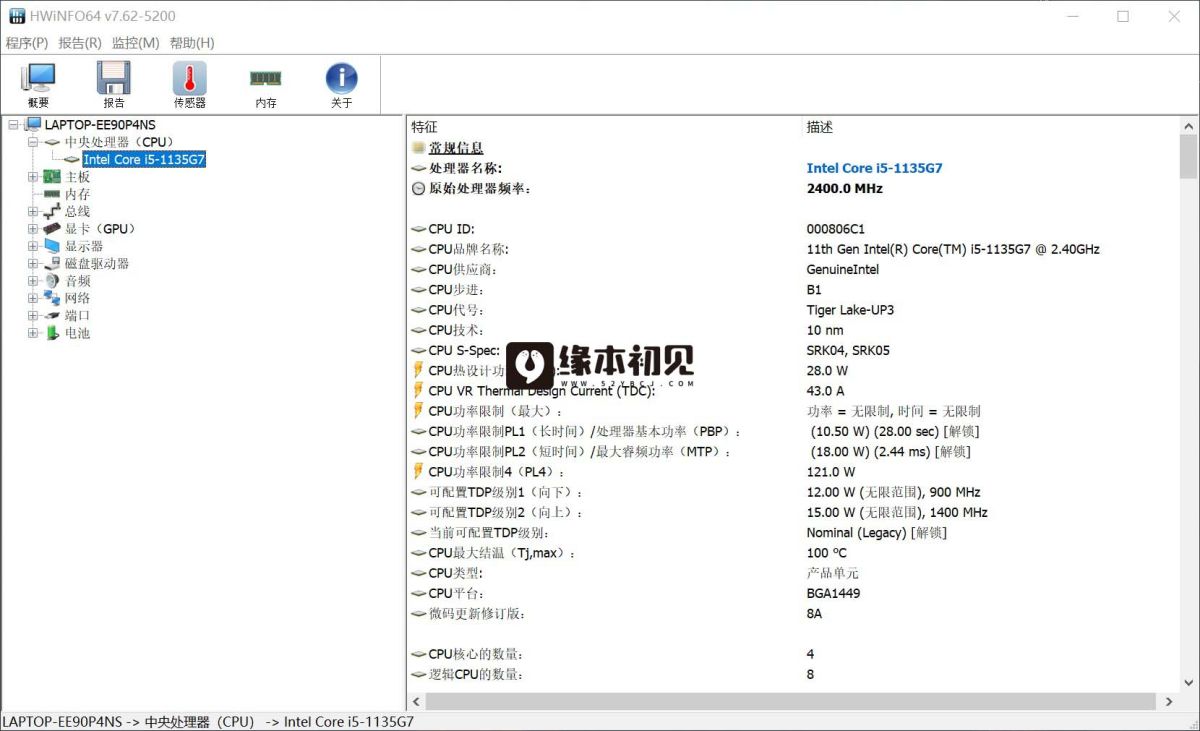Screen dimensions: 1200x731
Task: Click [解锁] link on the PL1 row
Action: [961, 431]
